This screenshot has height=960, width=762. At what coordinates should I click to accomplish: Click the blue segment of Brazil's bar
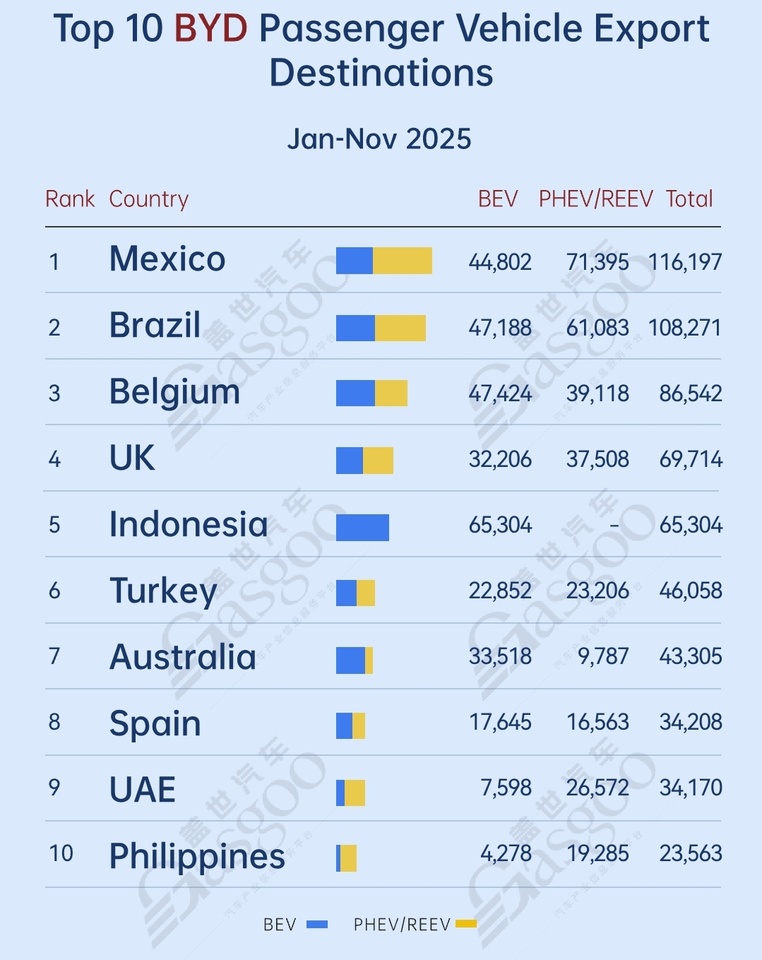click(355, 327)
